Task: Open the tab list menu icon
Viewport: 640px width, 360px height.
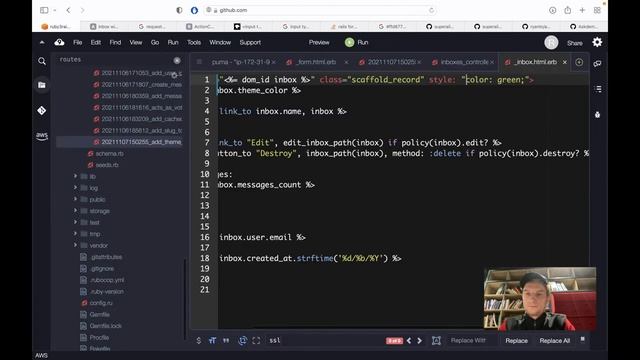Action: (x=199, y=62)
